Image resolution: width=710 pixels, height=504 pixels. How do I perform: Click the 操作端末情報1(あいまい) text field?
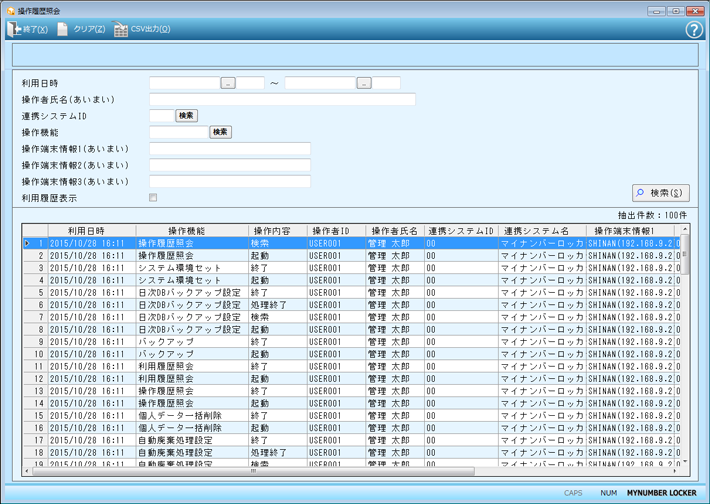point(230,149)
